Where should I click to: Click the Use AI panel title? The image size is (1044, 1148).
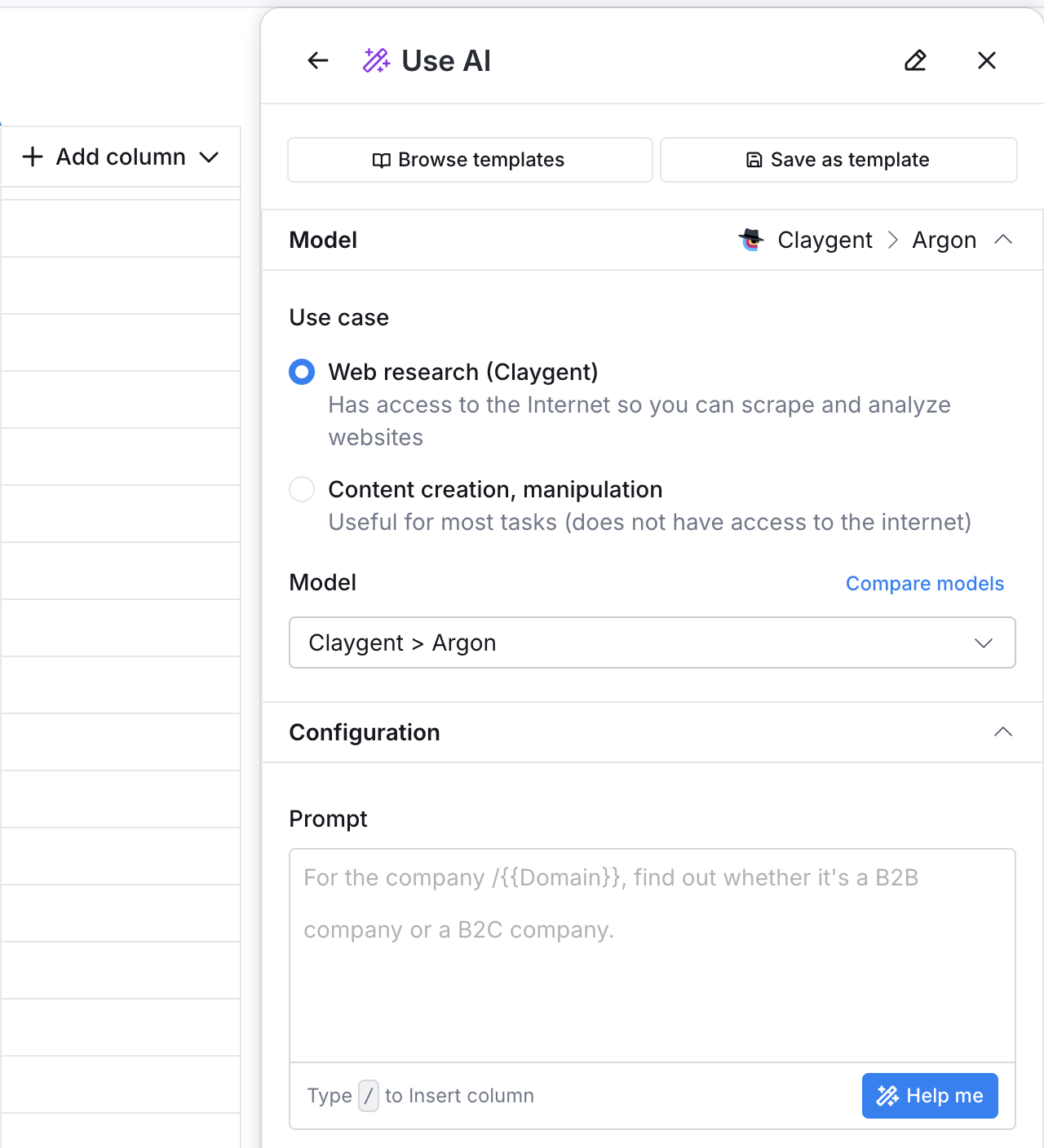pos(446,60)
